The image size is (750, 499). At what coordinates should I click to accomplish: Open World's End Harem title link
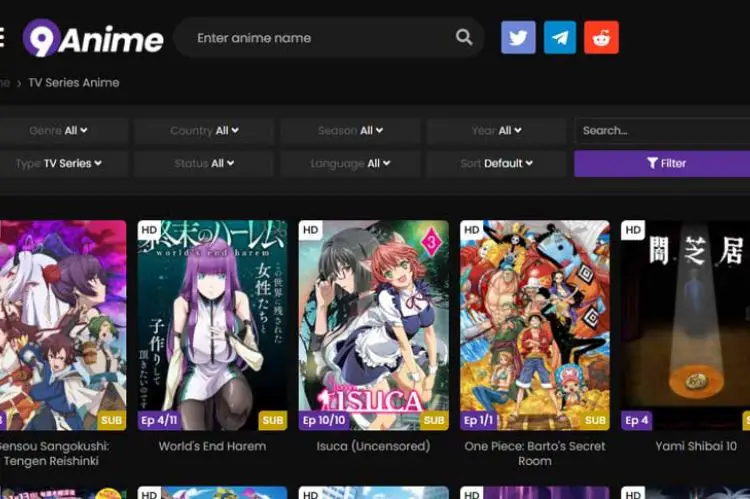(212, 446)
